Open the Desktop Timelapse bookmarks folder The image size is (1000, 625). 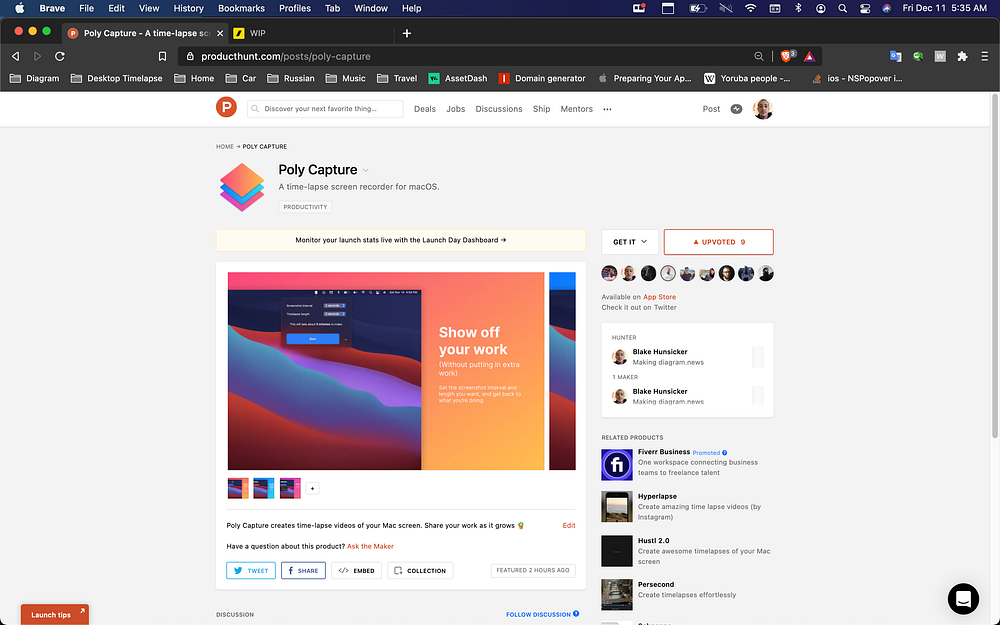116,78
